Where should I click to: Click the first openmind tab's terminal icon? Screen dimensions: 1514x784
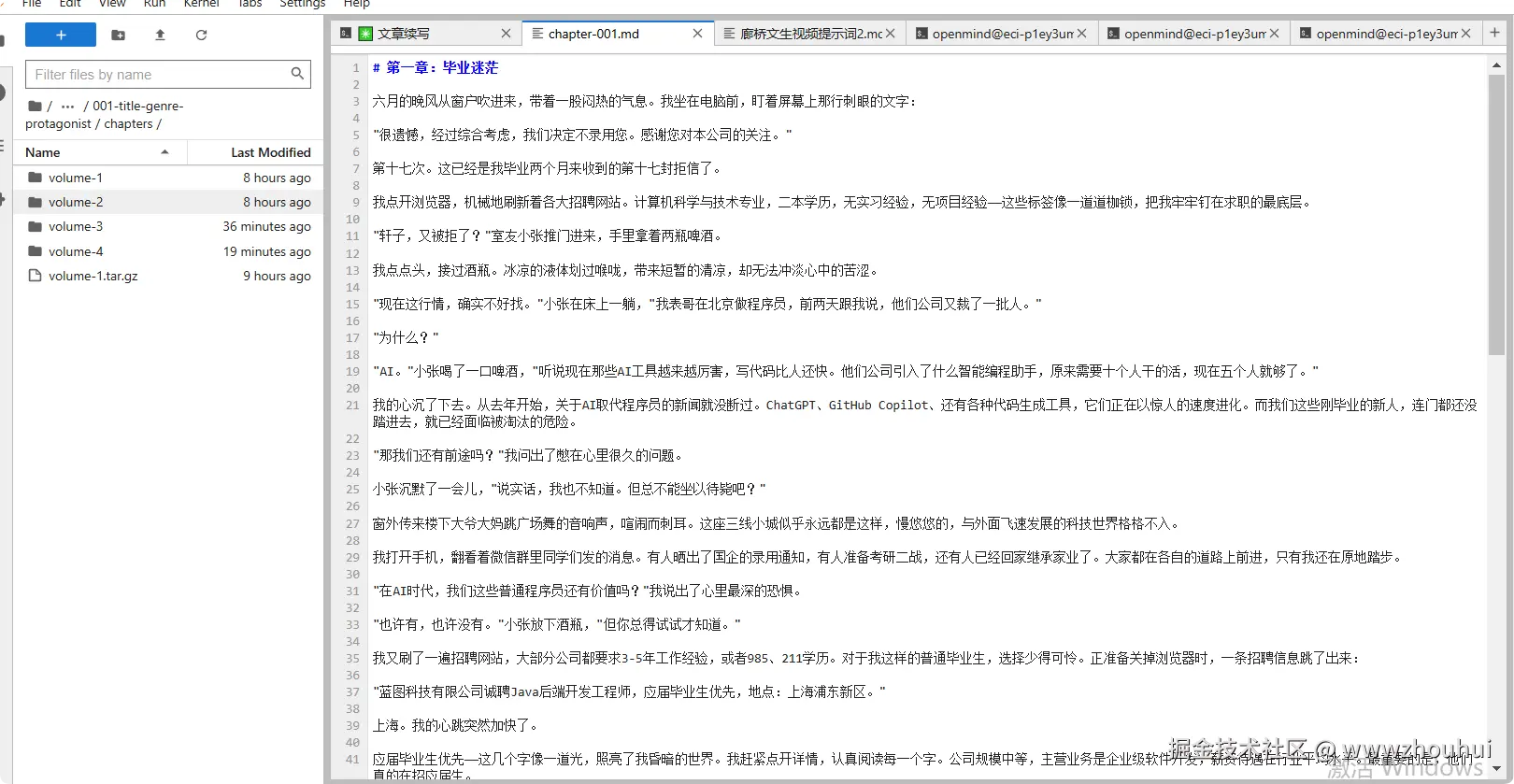pyautogui.click(x=921, y=34)
